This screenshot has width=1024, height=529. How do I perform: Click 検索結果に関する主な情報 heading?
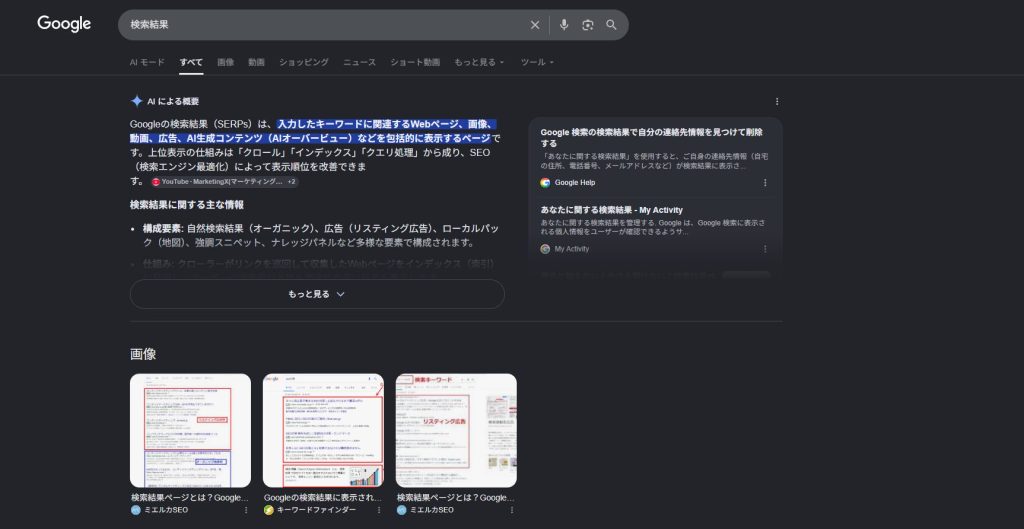187,205
